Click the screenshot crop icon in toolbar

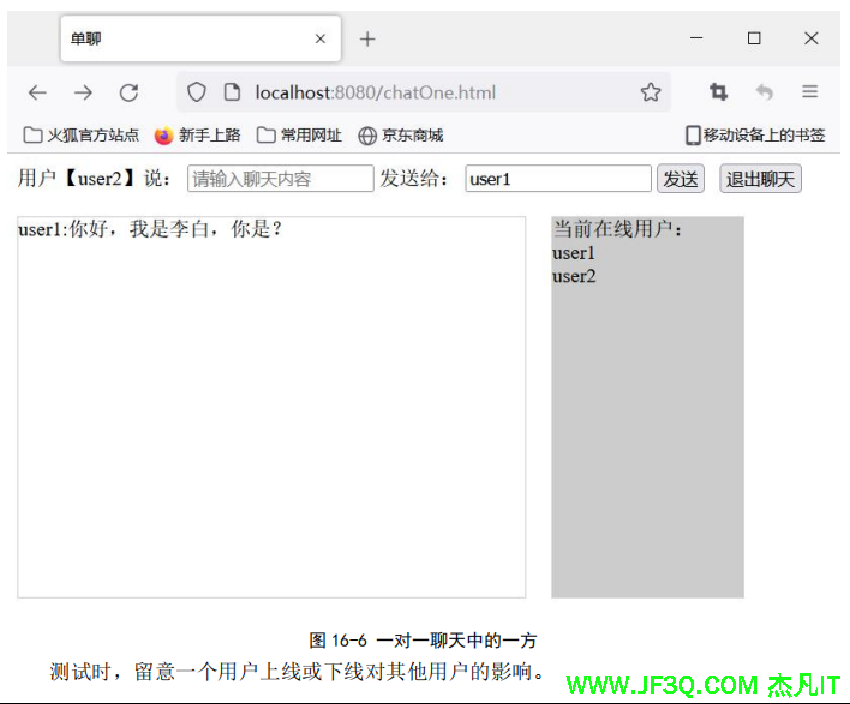point(718,93)
